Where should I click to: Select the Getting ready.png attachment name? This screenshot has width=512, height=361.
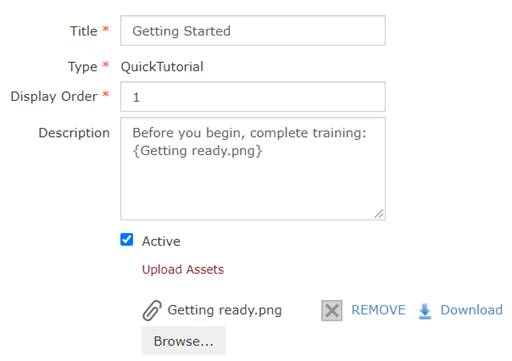225,310
